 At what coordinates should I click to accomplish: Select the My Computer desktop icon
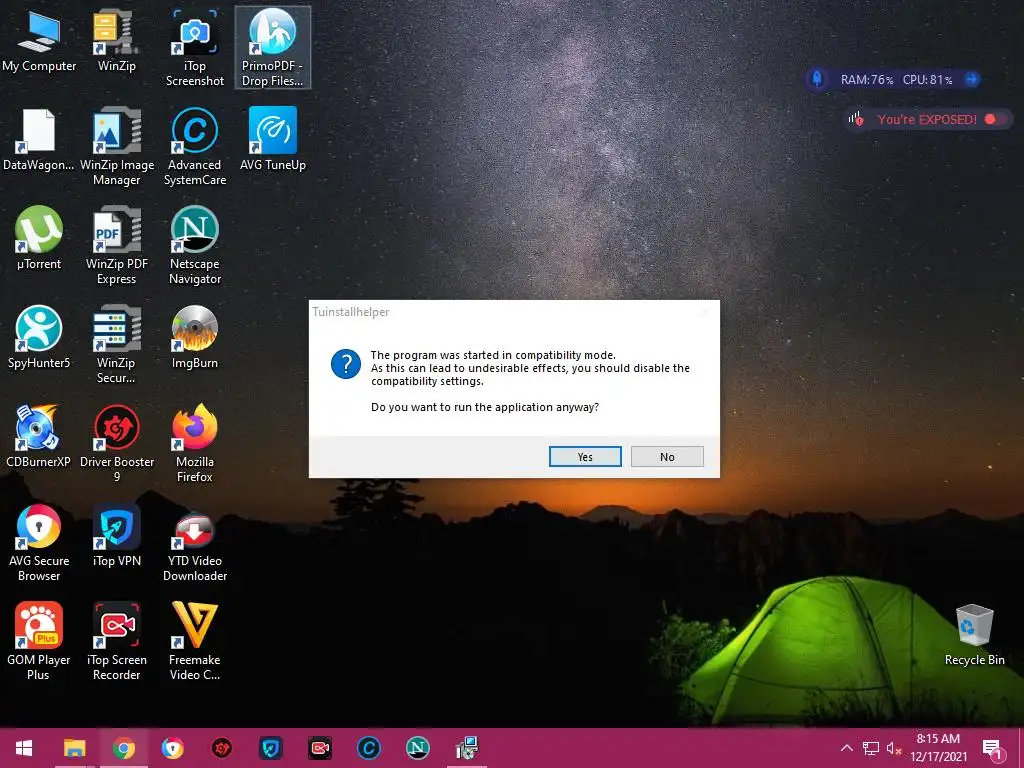[39, 42]
